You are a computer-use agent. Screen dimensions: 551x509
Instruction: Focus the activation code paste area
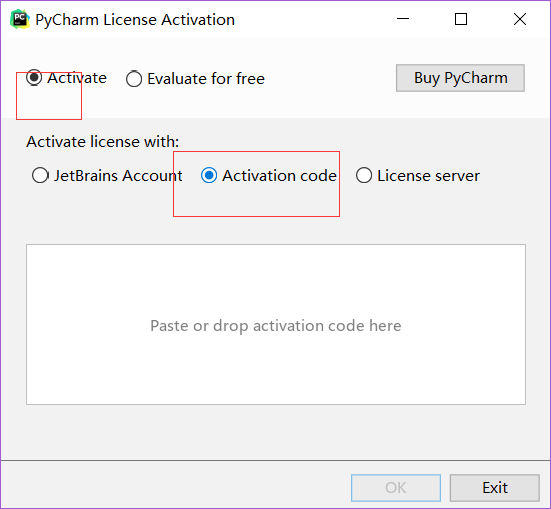tap(276, 324)
